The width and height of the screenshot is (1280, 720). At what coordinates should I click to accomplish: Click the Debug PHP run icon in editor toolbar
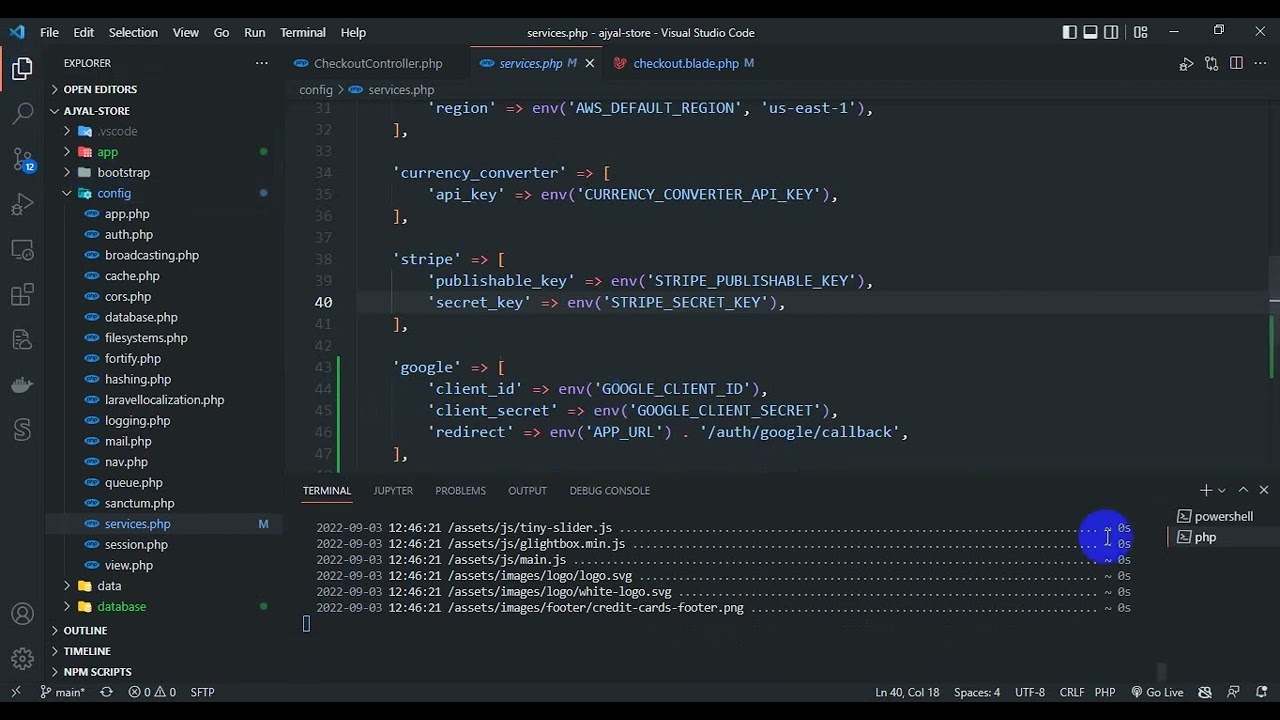click(x=1186, y=63)
